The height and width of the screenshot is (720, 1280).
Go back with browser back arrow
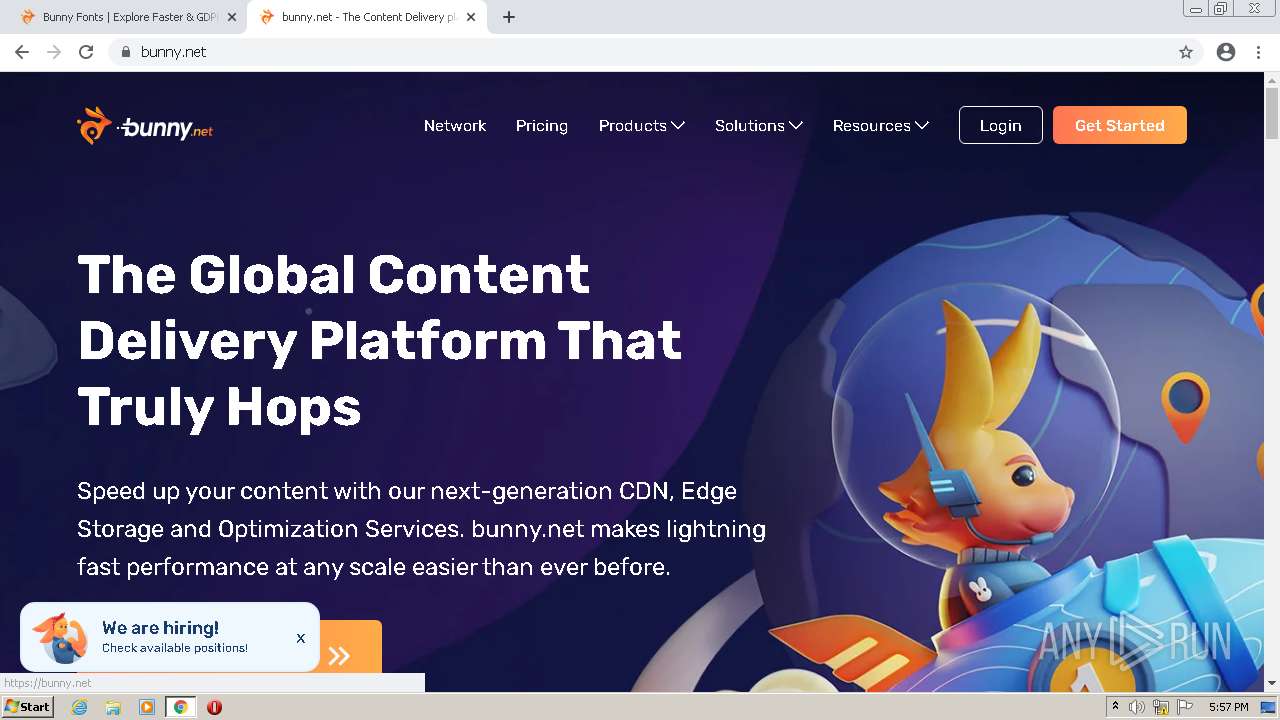(22, 52)
